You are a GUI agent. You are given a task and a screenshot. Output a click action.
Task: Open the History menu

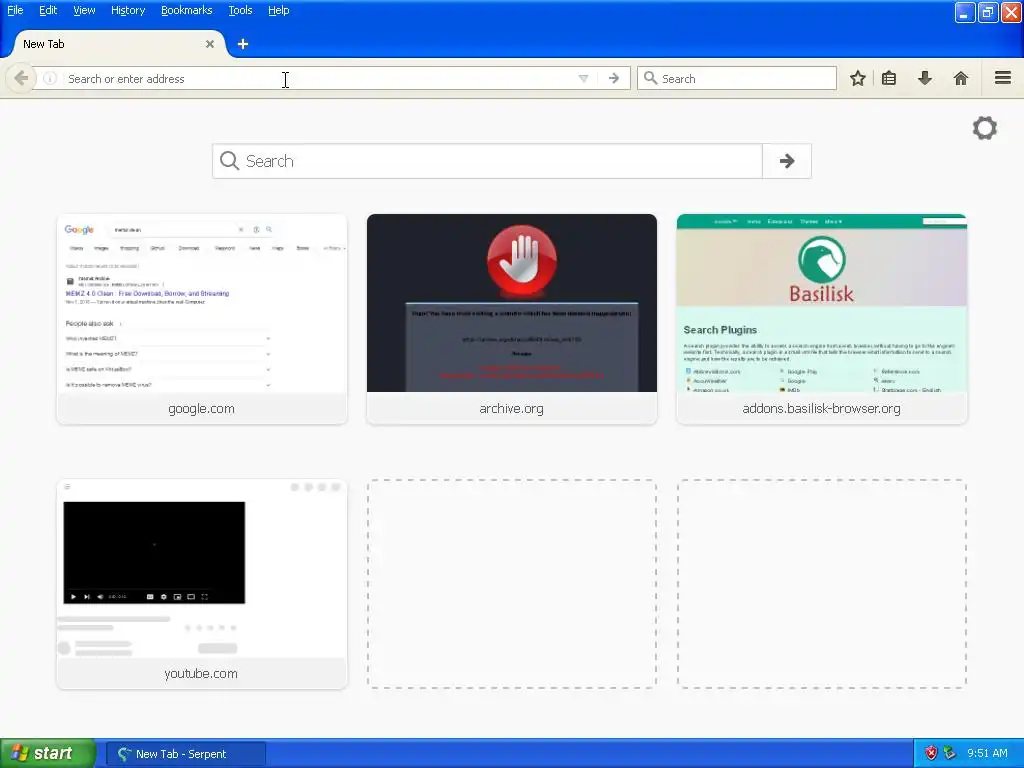[128, 10]
